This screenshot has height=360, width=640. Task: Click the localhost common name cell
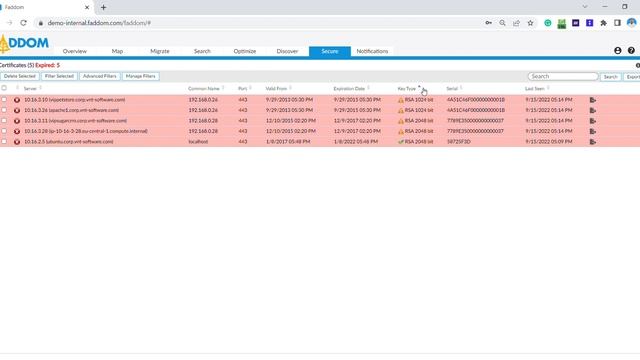click(x=198, y=142)
